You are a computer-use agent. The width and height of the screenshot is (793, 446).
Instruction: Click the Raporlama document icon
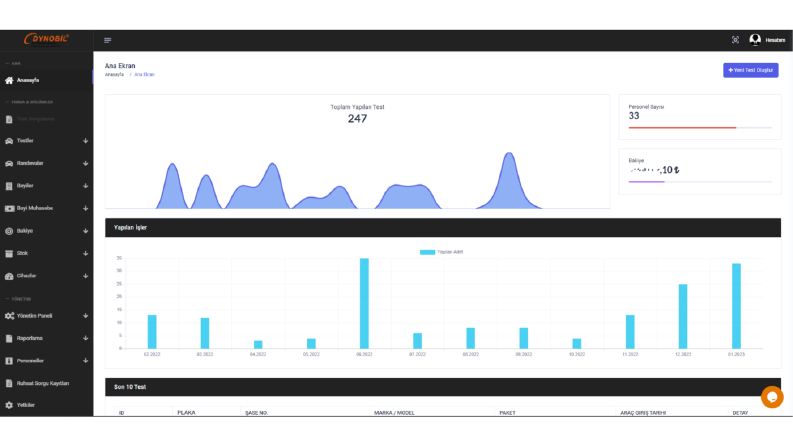(9, 338)
